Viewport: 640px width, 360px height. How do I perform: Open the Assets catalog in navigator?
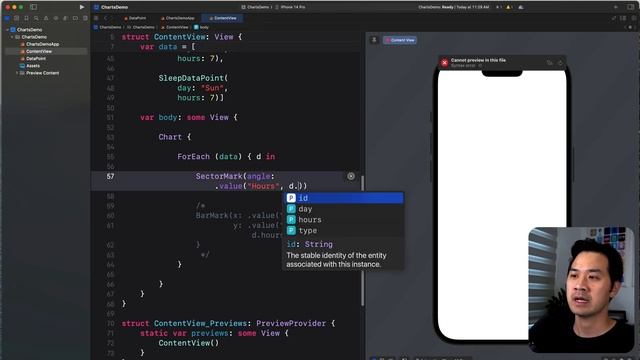30,66
